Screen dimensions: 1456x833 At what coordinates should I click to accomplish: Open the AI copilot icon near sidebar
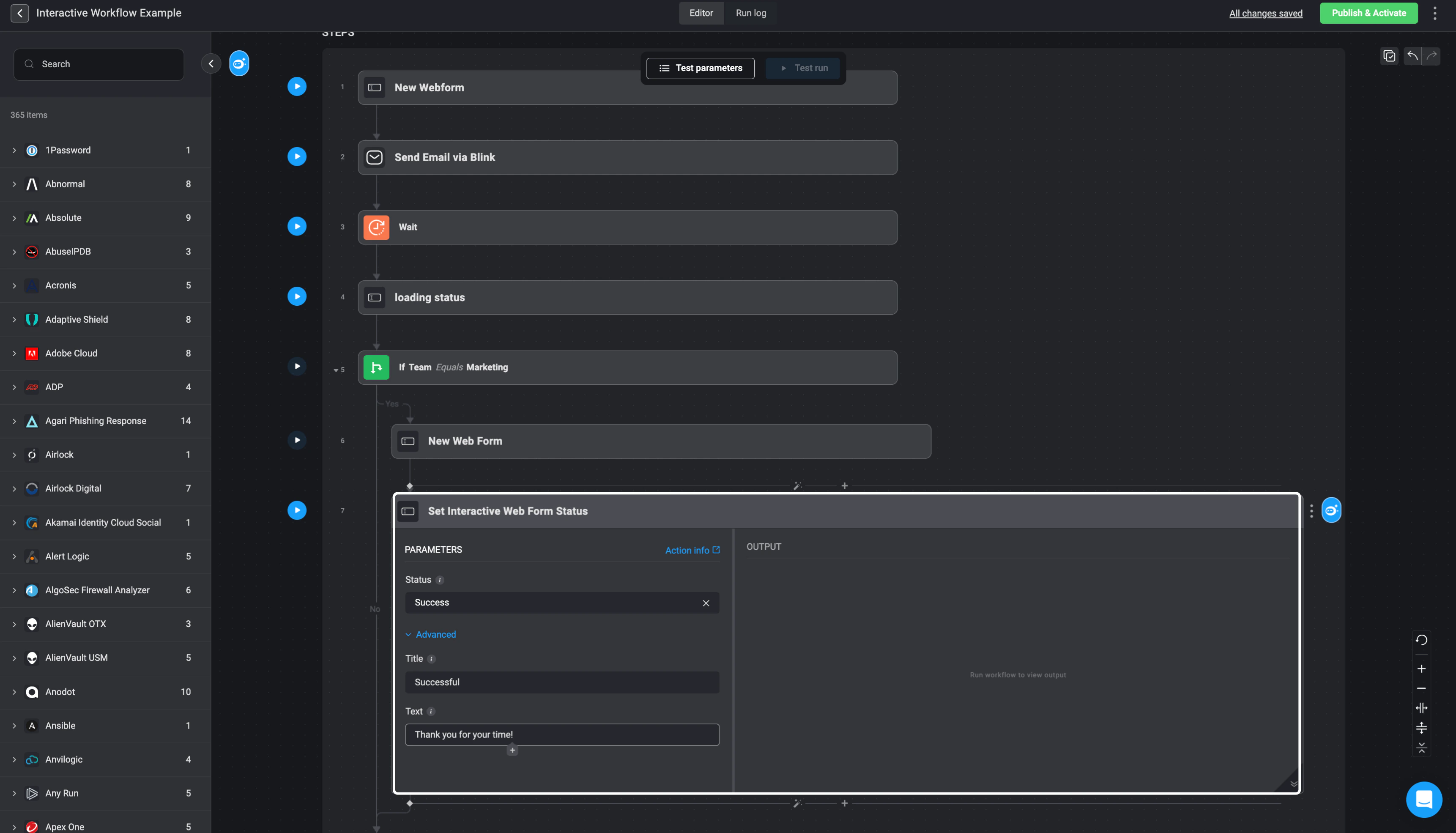pyautogui.click(x=239, y=63)
